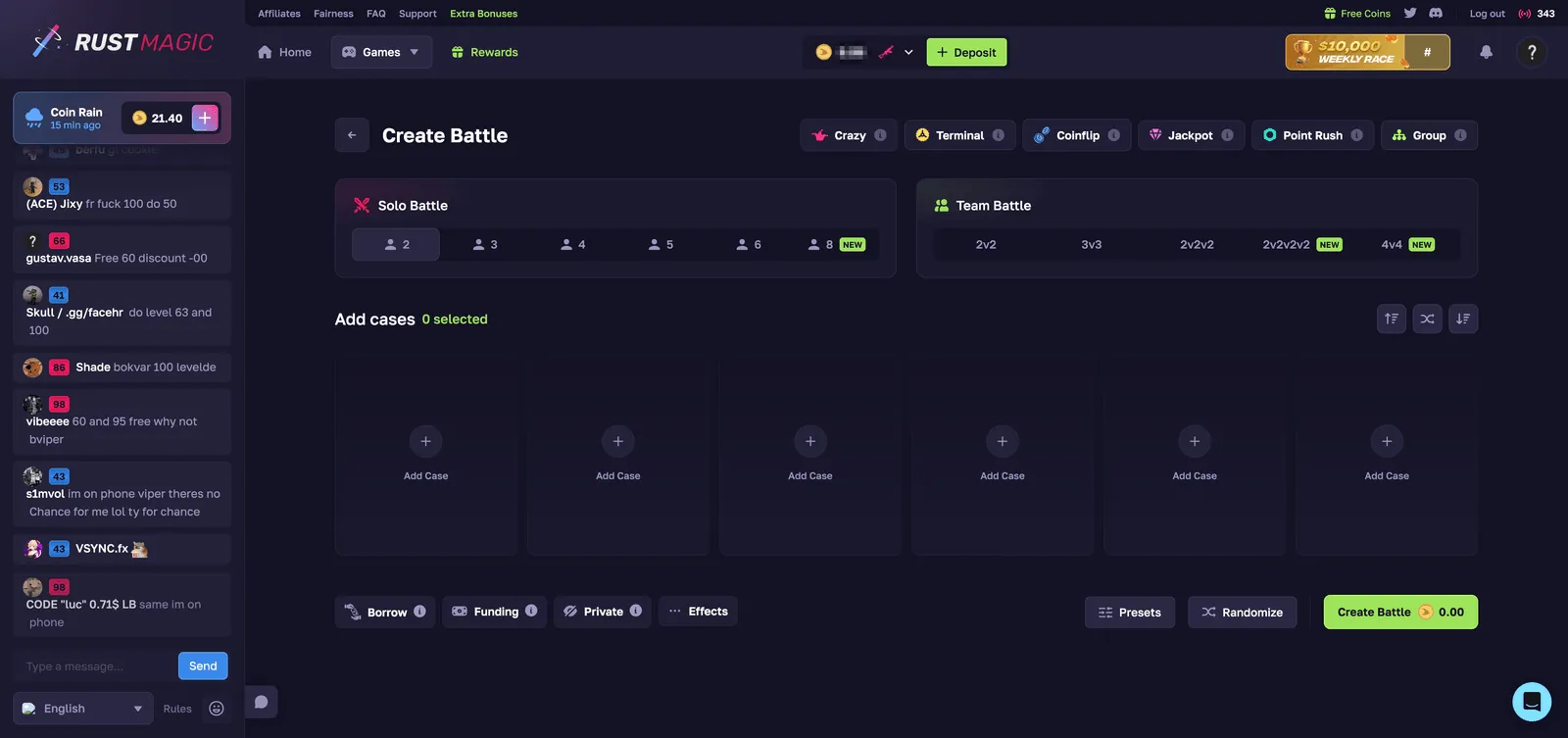The height and width of the screenshot is (738, 1568).
Task: Click the chat message input field
Action: (x=95, y=666)
